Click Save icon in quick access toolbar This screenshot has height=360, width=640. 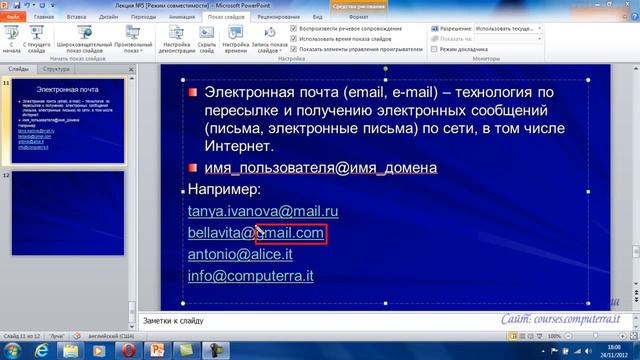click(17, 5)
